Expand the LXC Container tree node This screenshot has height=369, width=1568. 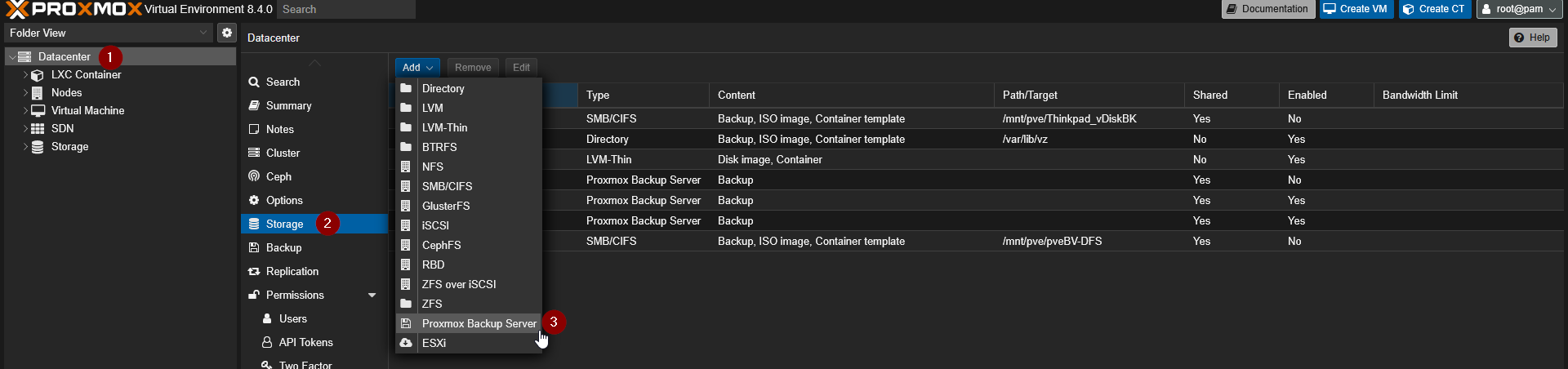(25, 75)
